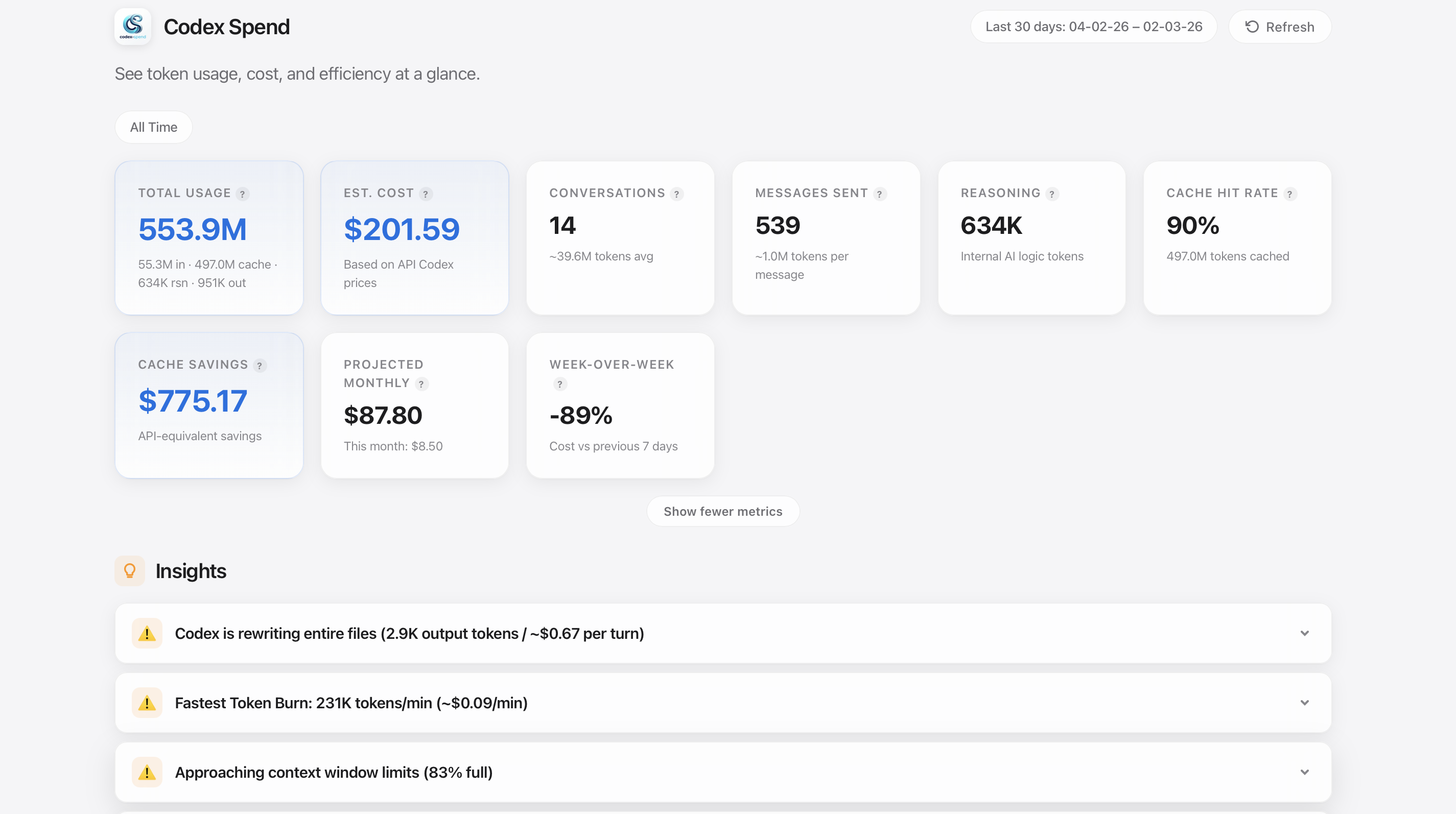The width and height of the screenshot is (1456, 814).
Task: Click warning icon on Fastest Token Burn
Action: click(147, 703)
